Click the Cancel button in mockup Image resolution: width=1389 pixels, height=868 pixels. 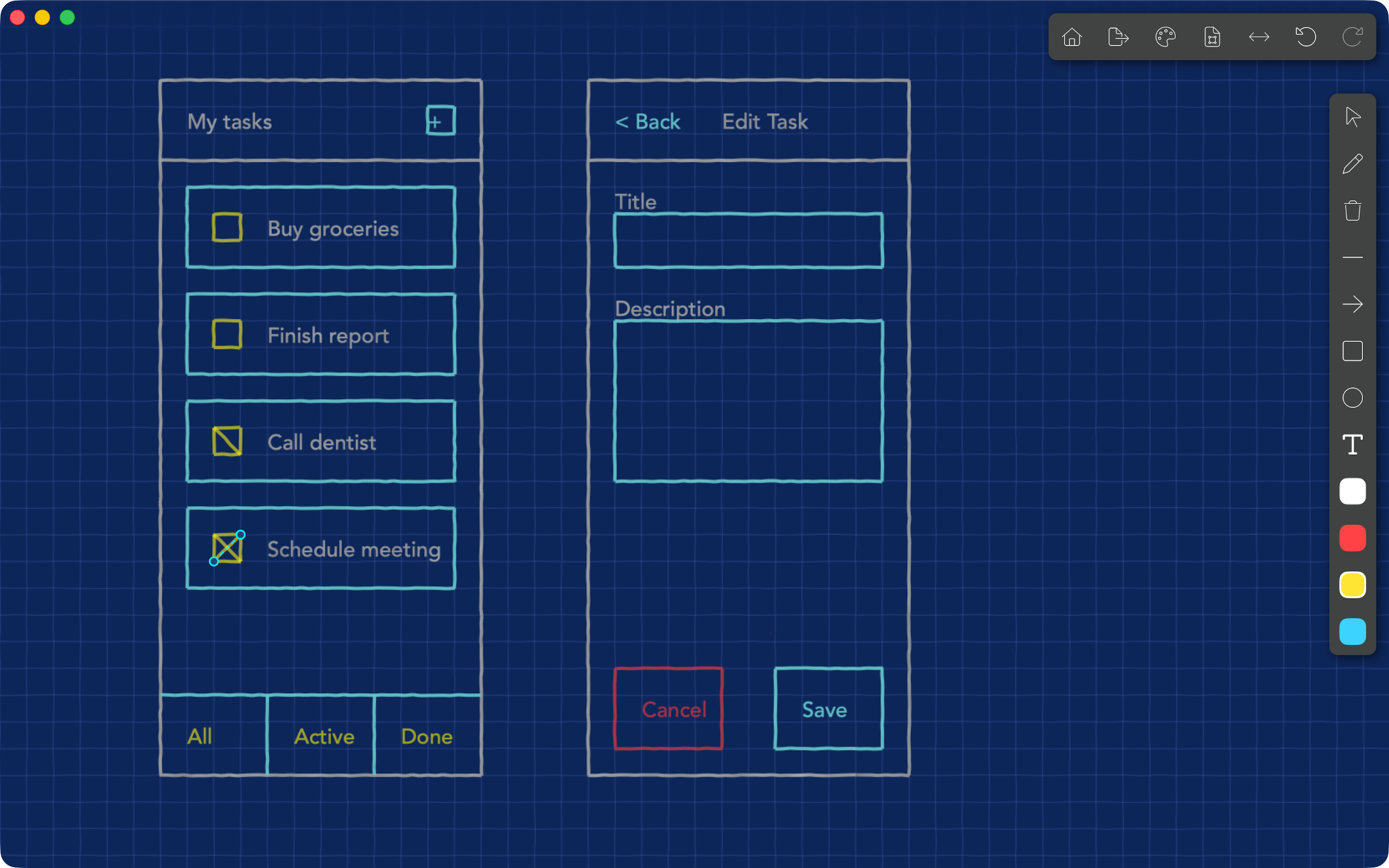[x=668, y=709]
